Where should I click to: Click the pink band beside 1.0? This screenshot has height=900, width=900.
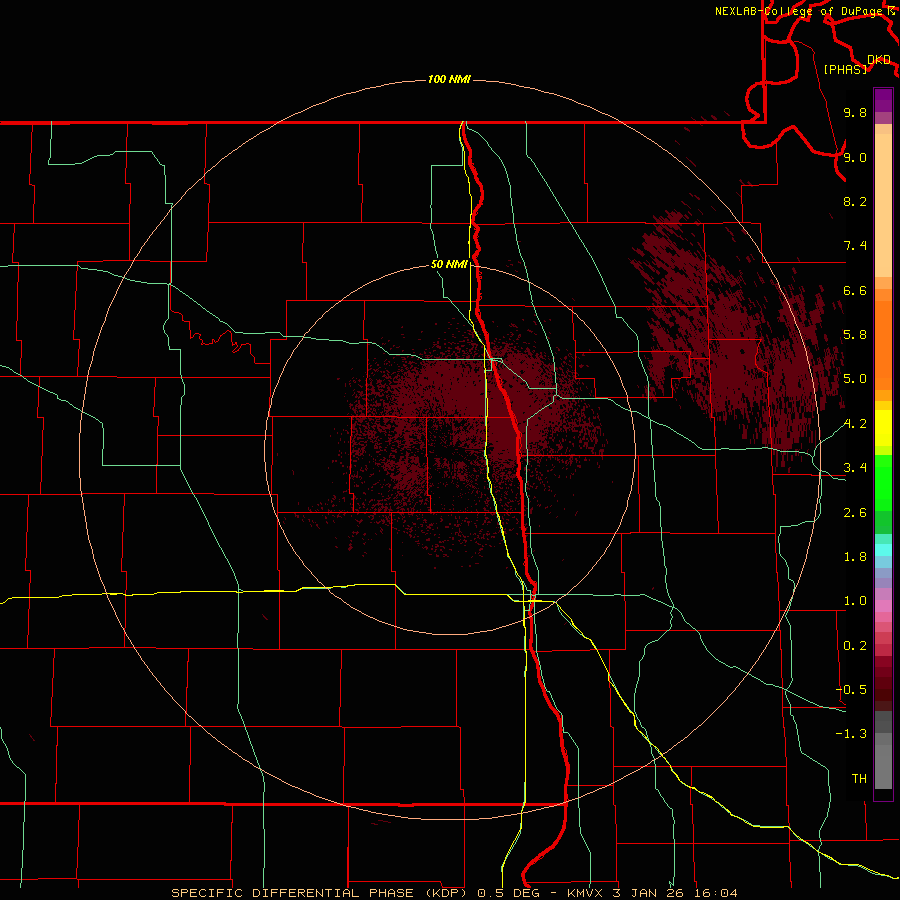883,606
